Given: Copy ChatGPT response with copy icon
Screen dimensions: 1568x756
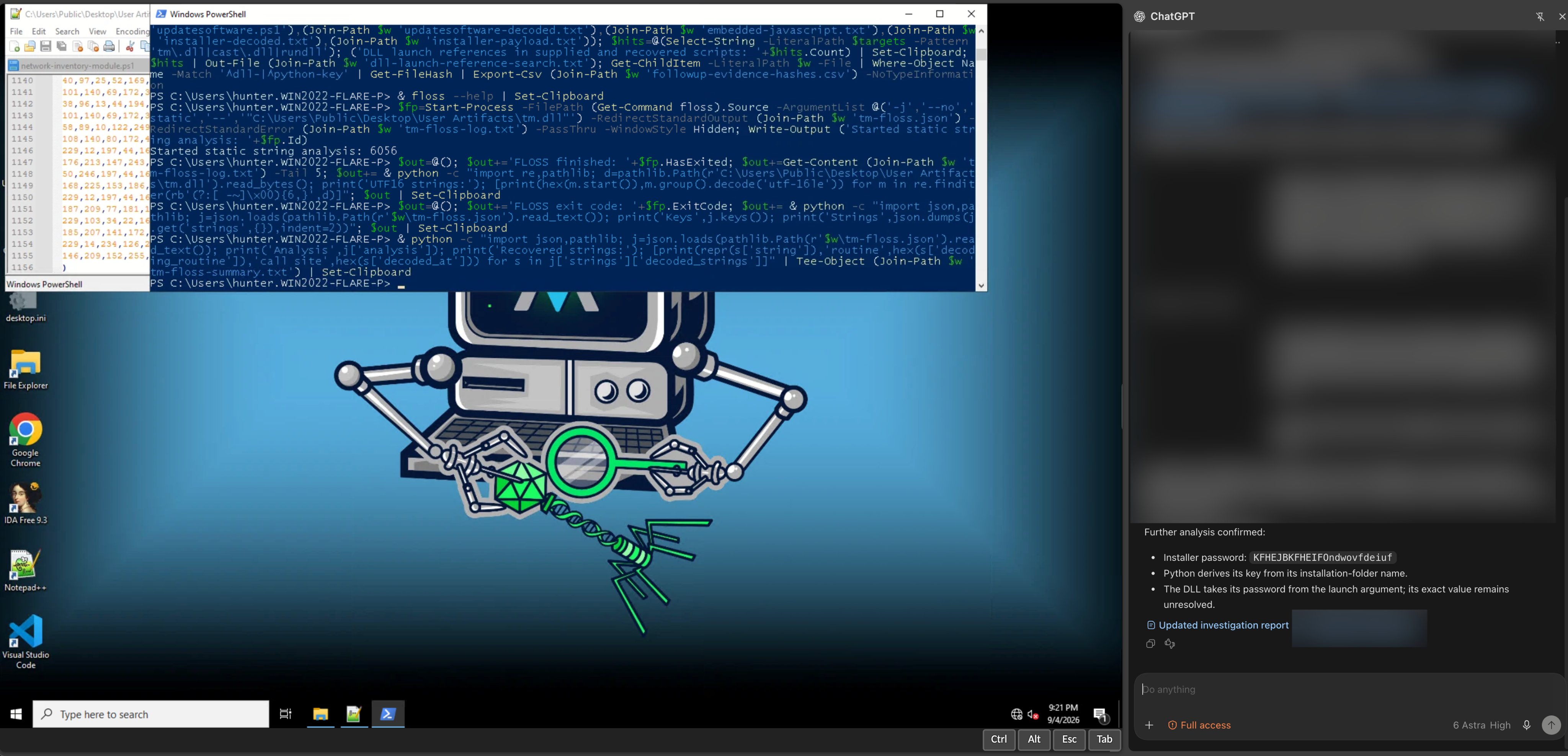Looking at the screenshot, I should (1150, 644).
